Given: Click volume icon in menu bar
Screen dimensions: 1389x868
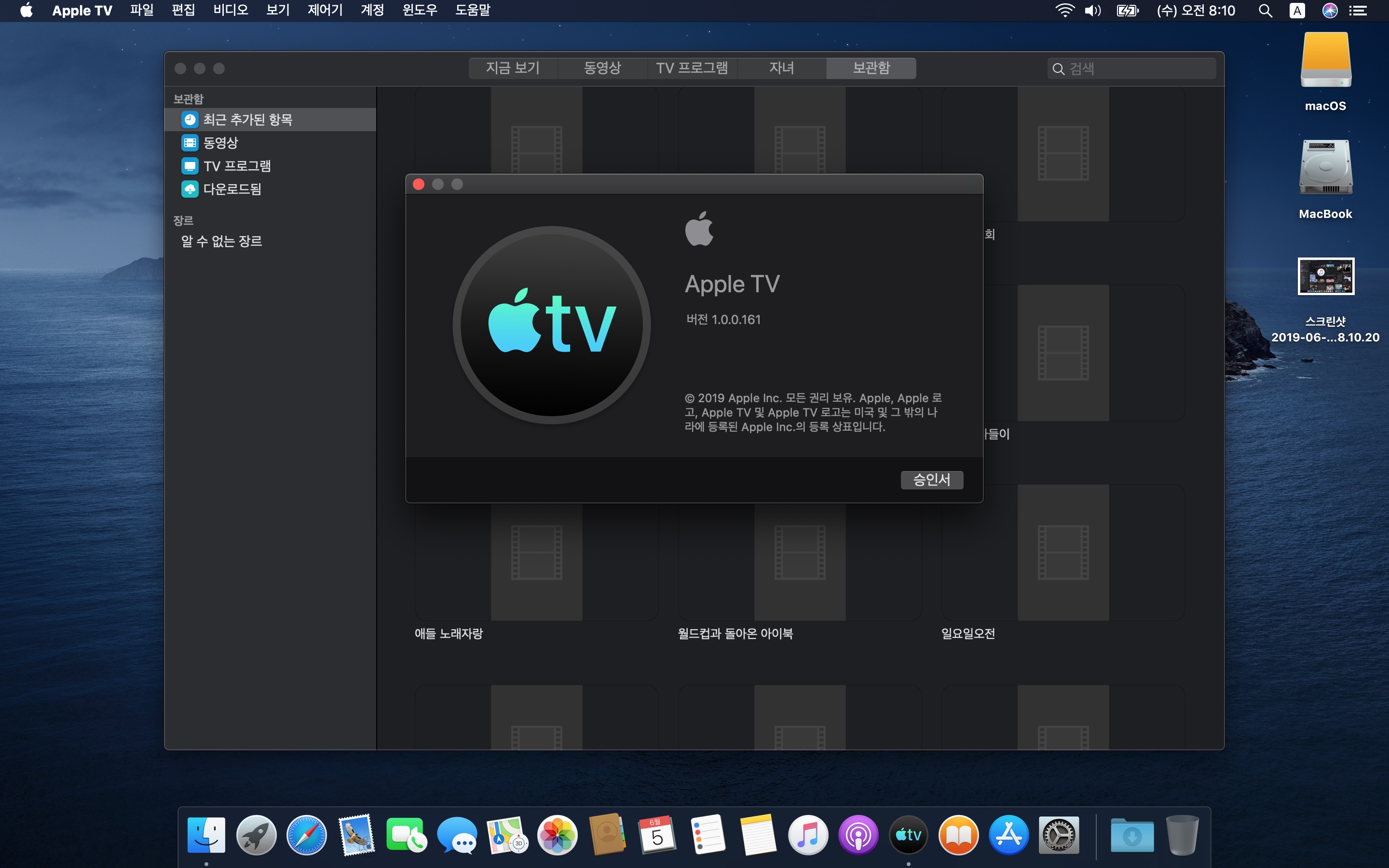Looking at the screenshot, I should (1092, 10).
